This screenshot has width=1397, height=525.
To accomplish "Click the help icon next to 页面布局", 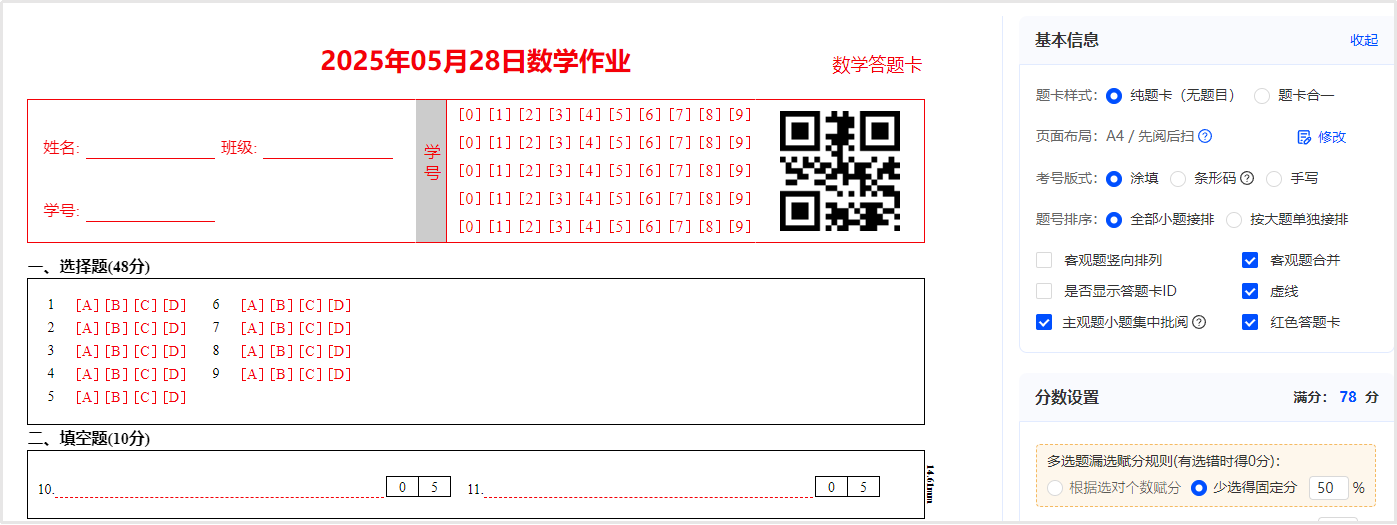I will click(1205, 136).
